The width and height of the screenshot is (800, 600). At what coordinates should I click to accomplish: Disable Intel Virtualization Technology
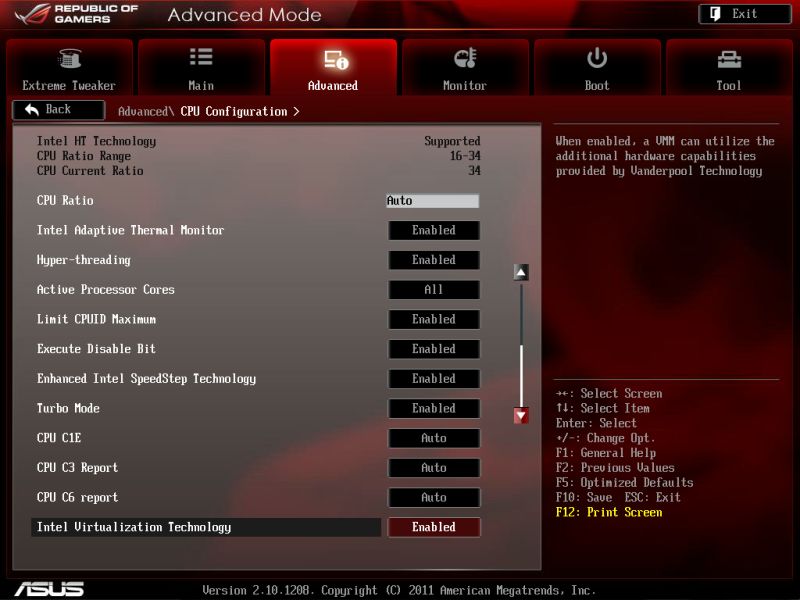pos(433,527)
